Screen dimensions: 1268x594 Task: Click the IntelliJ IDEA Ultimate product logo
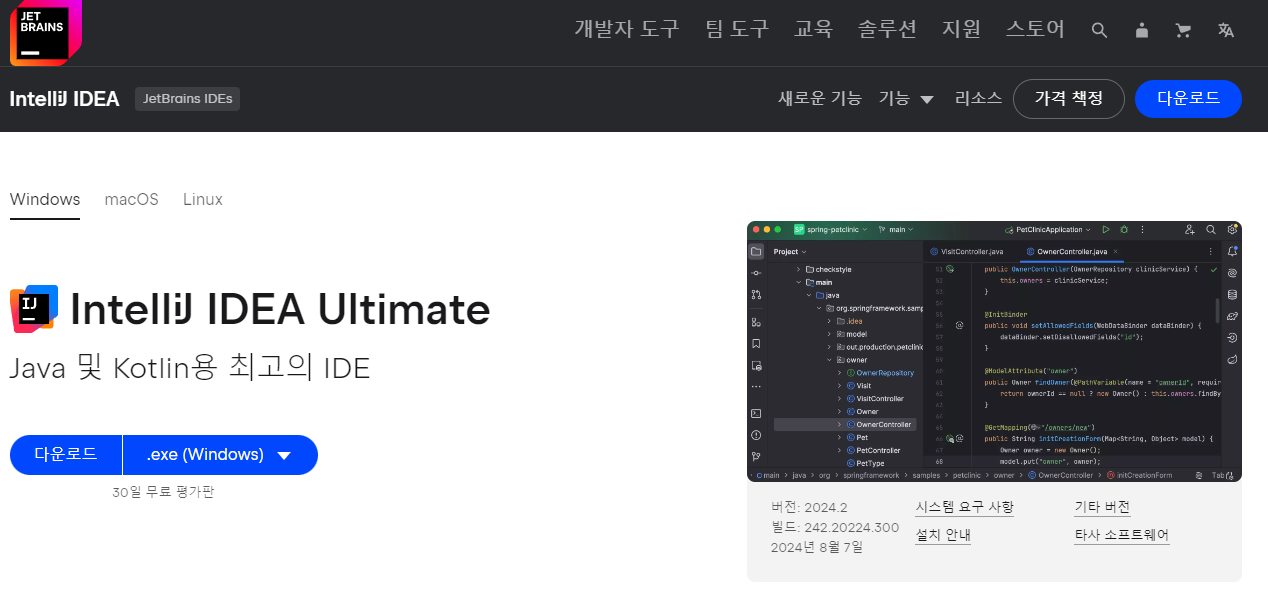point(34,309)
